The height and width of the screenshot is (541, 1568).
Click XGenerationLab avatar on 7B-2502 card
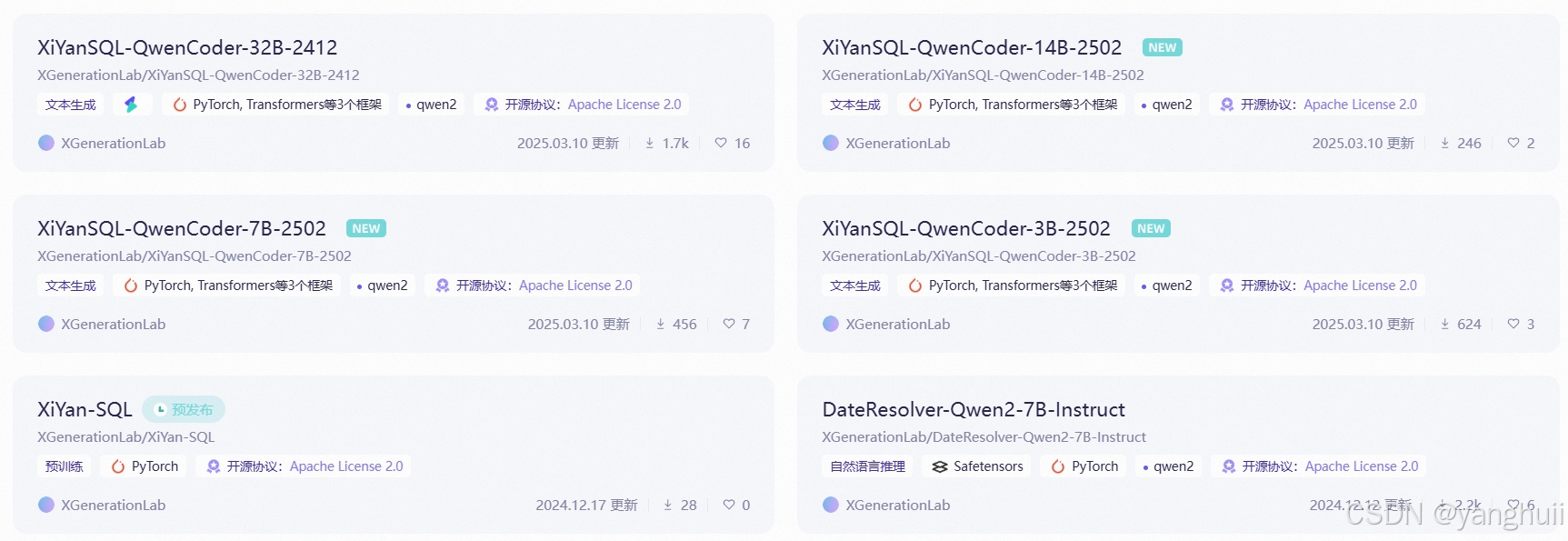point(46,324)
